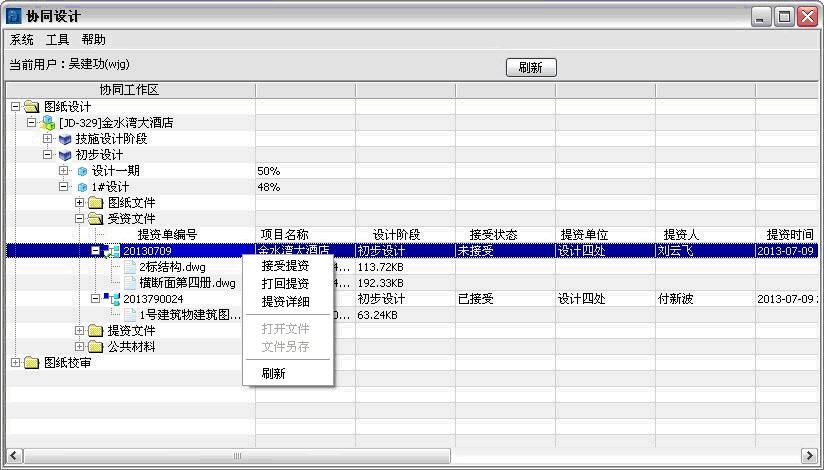The height and width of the screenshot is (470, 824).
Task: Click the [JD-329]金水湾大酒店 project icon
Action: [48, 123]
